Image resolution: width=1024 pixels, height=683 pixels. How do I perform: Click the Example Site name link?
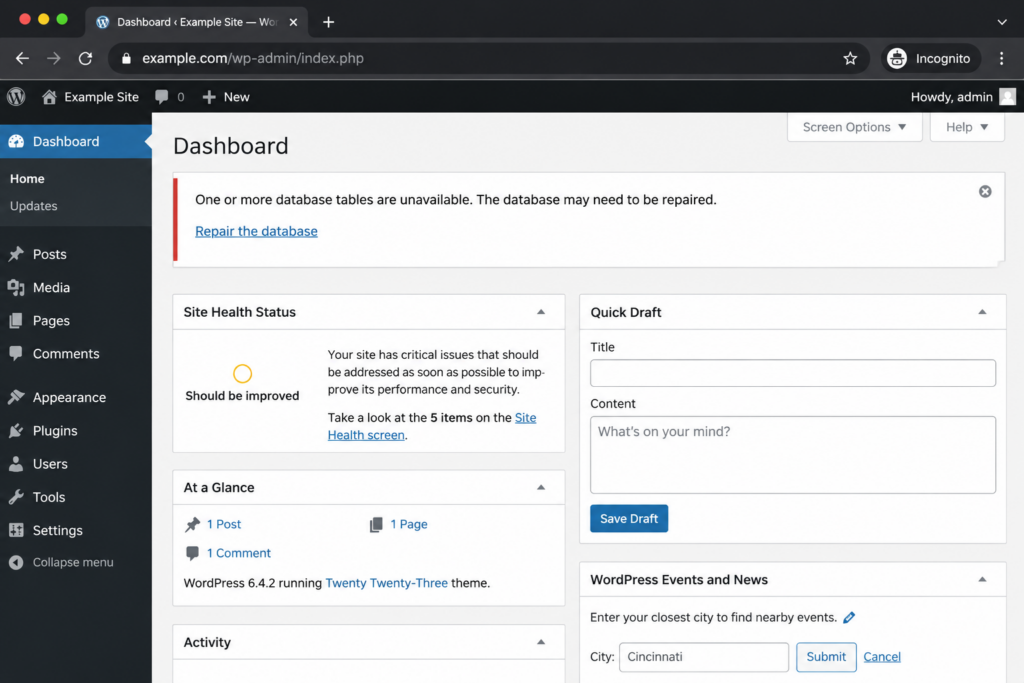pyautogui.click(x=101, y=97)
